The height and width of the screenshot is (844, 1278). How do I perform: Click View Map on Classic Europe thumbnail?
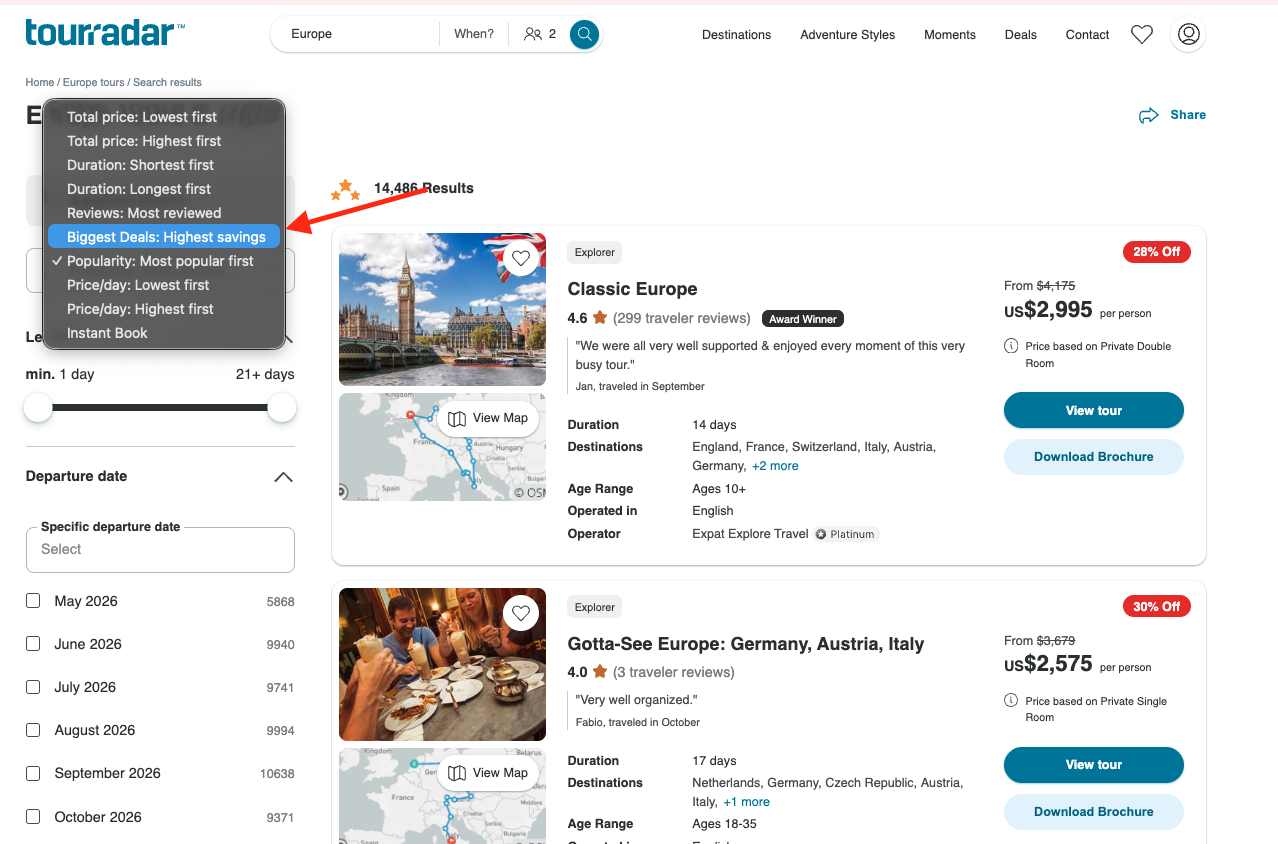(x=487, y=418)
